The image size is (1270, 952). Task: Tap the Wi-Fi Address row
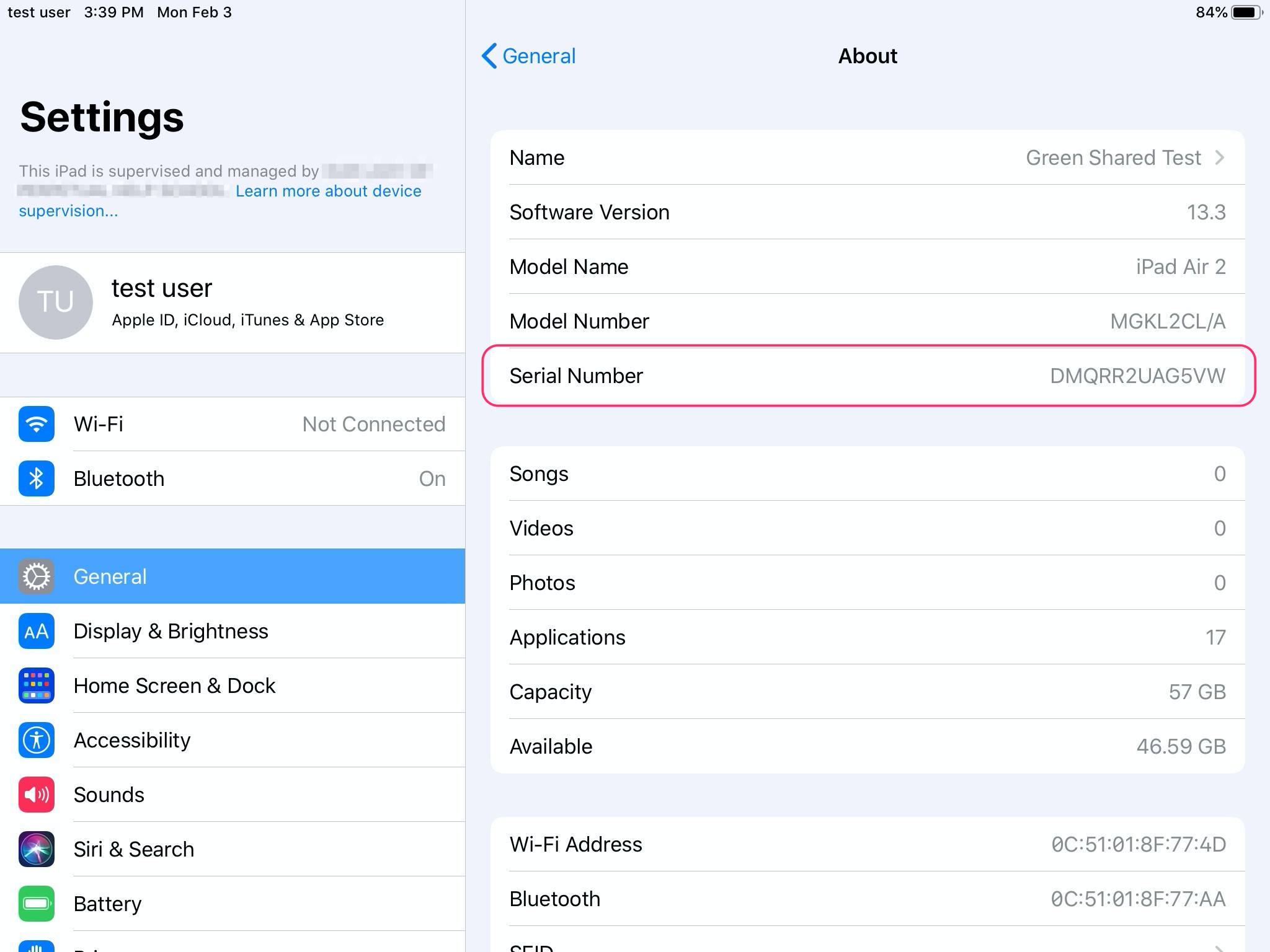pos(867,844)
